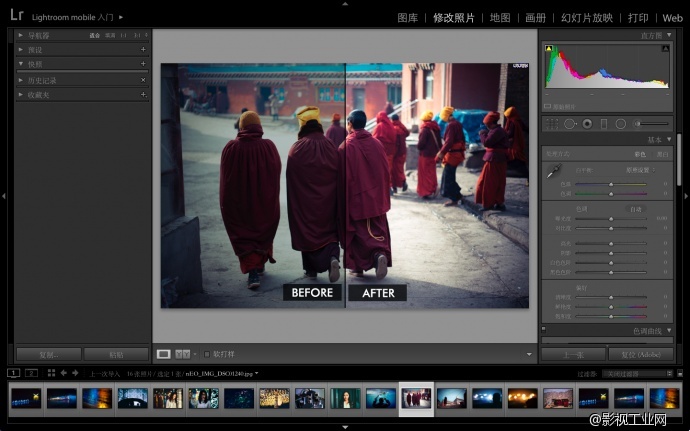Toggle the checkbox under the histogram

click(547, 105)
